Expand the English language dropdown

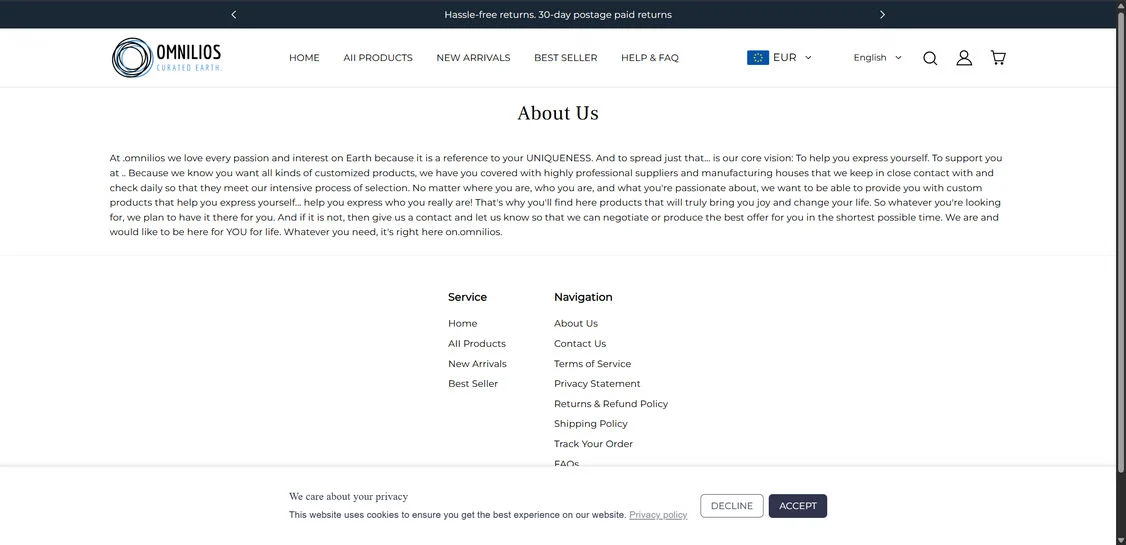point(877,57)
